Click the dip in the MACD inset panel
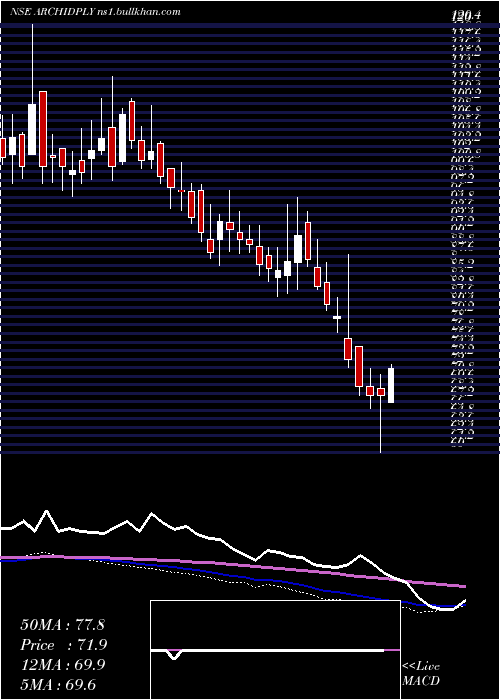 point(174,655)
